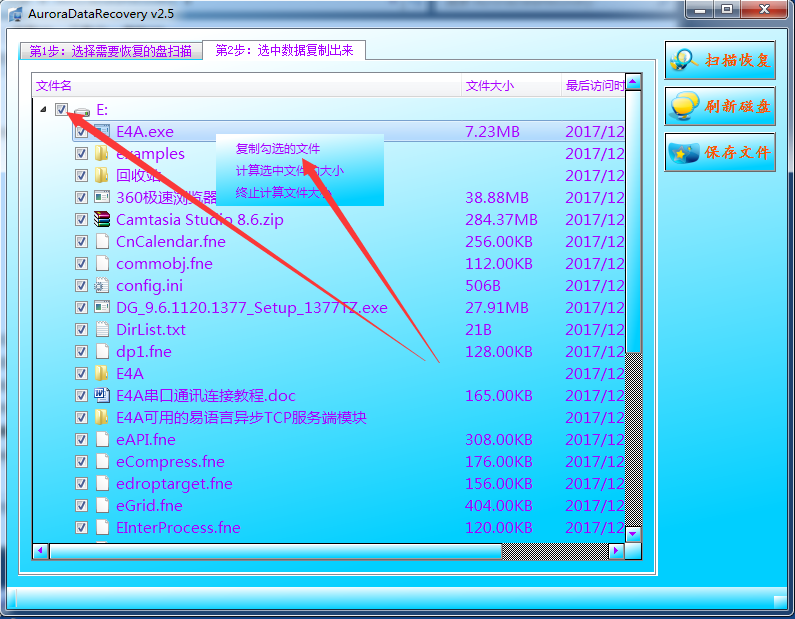This screenshot has width=795, height=619.
Task: Click the horizontal scrollbar left arrow
Action: click(x=41, y=551)
